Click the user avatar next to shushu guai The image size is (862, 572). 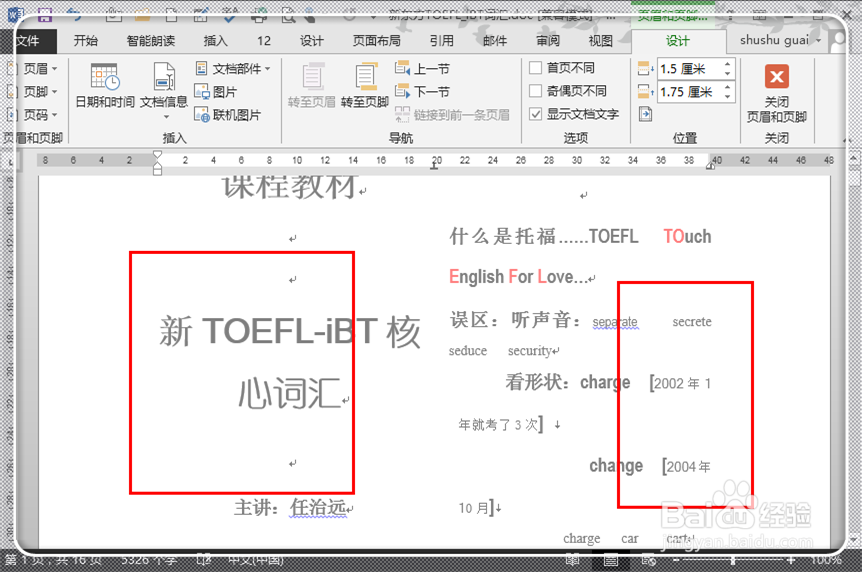pos(839,40)
